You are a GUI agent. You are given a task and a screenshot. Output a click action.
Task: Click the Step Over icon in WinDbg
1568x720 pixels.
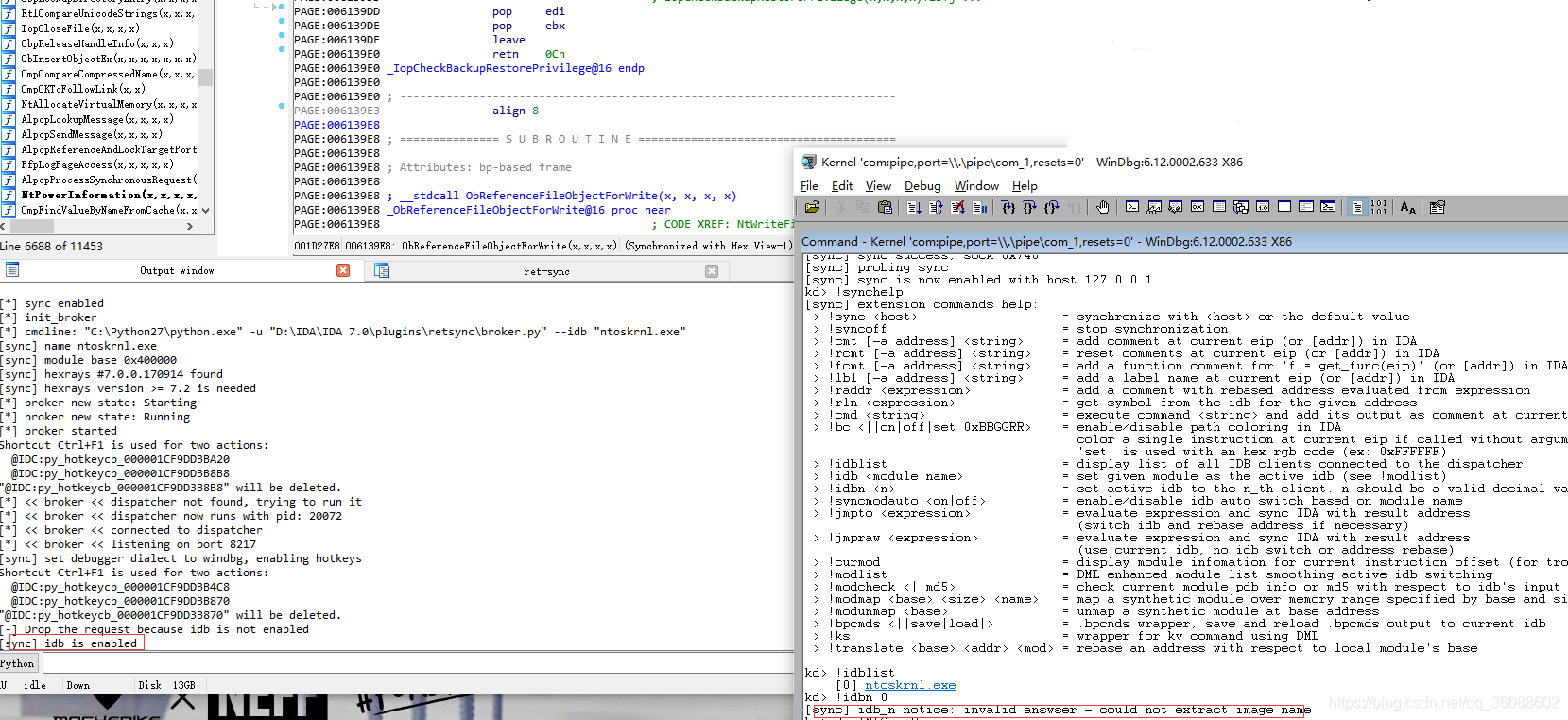coord(1030,207)
